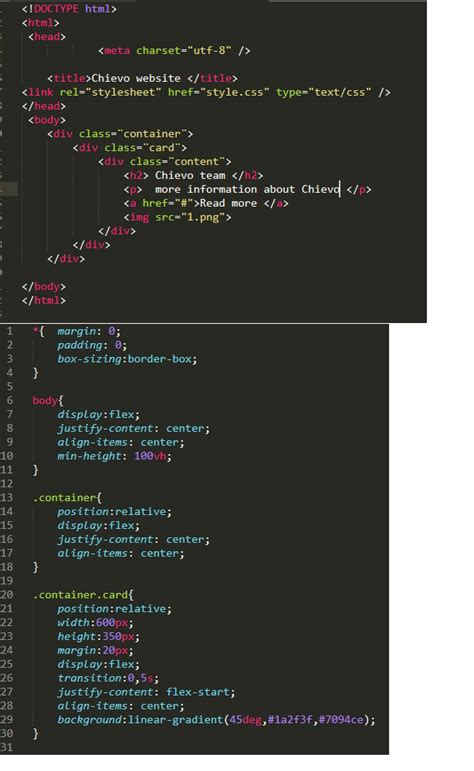Click the closing </head> tag
Image resolution: width=474 pixels, height=771 pixels.
tap(44, 106)
